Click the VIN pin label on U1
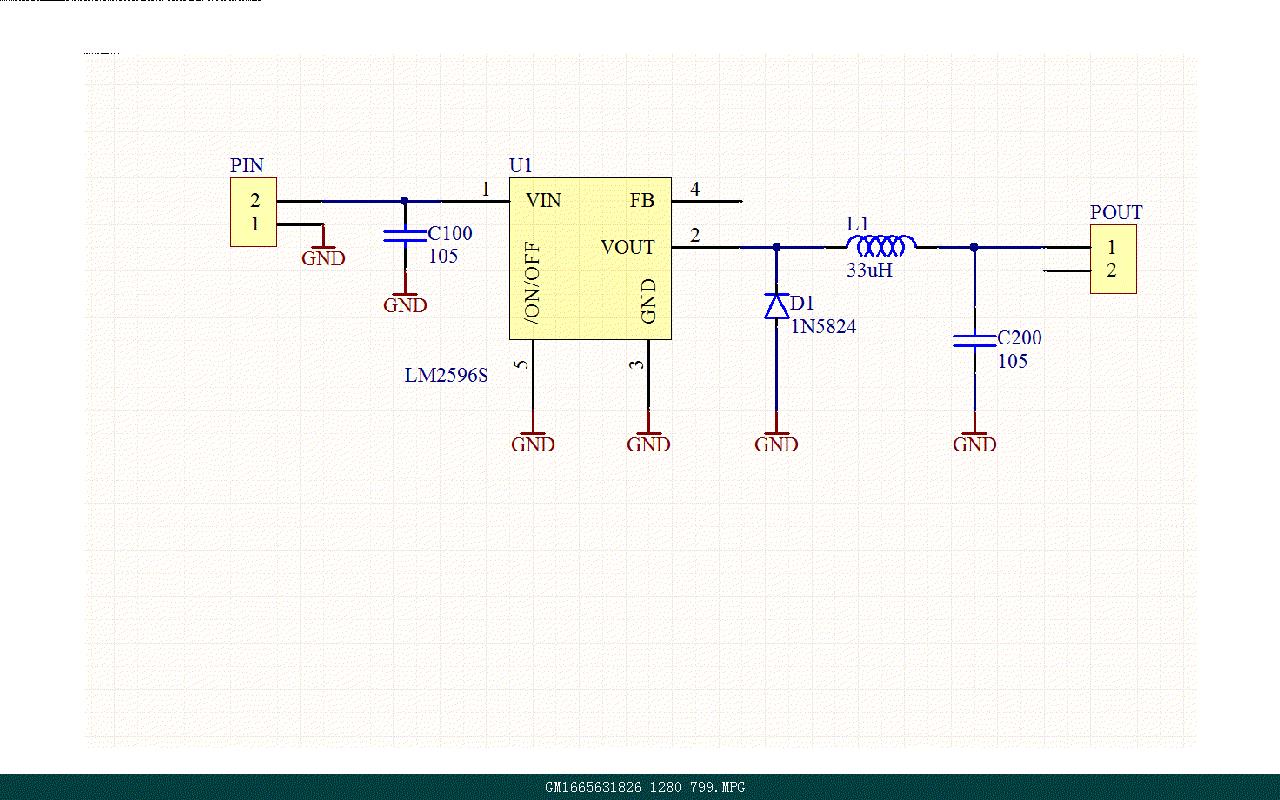Screen dimensions: 1280x800 coord(544,200)
